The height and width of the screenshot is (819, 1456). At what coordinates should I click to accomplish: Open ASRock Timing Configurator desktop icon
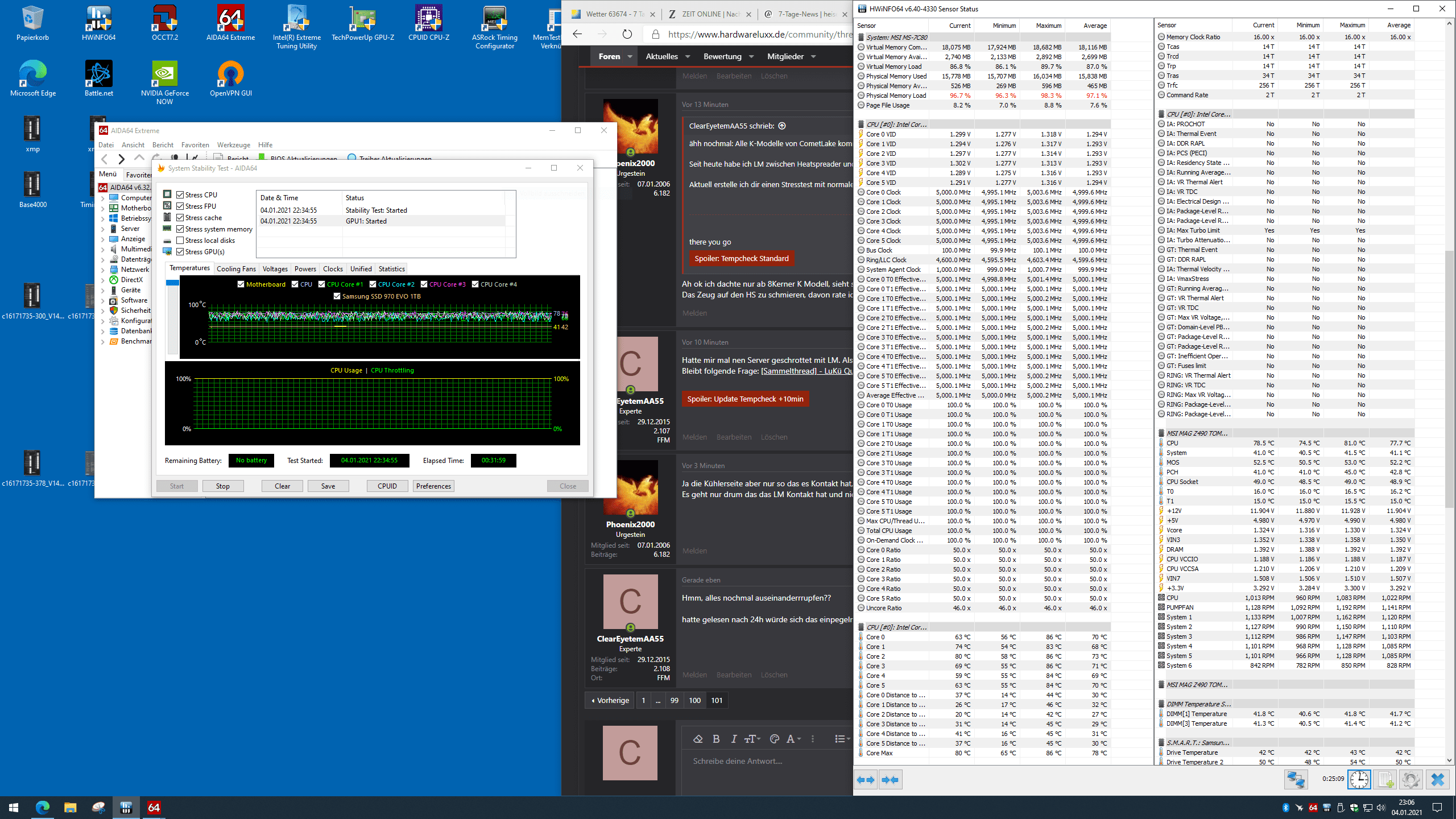(495, 27)
